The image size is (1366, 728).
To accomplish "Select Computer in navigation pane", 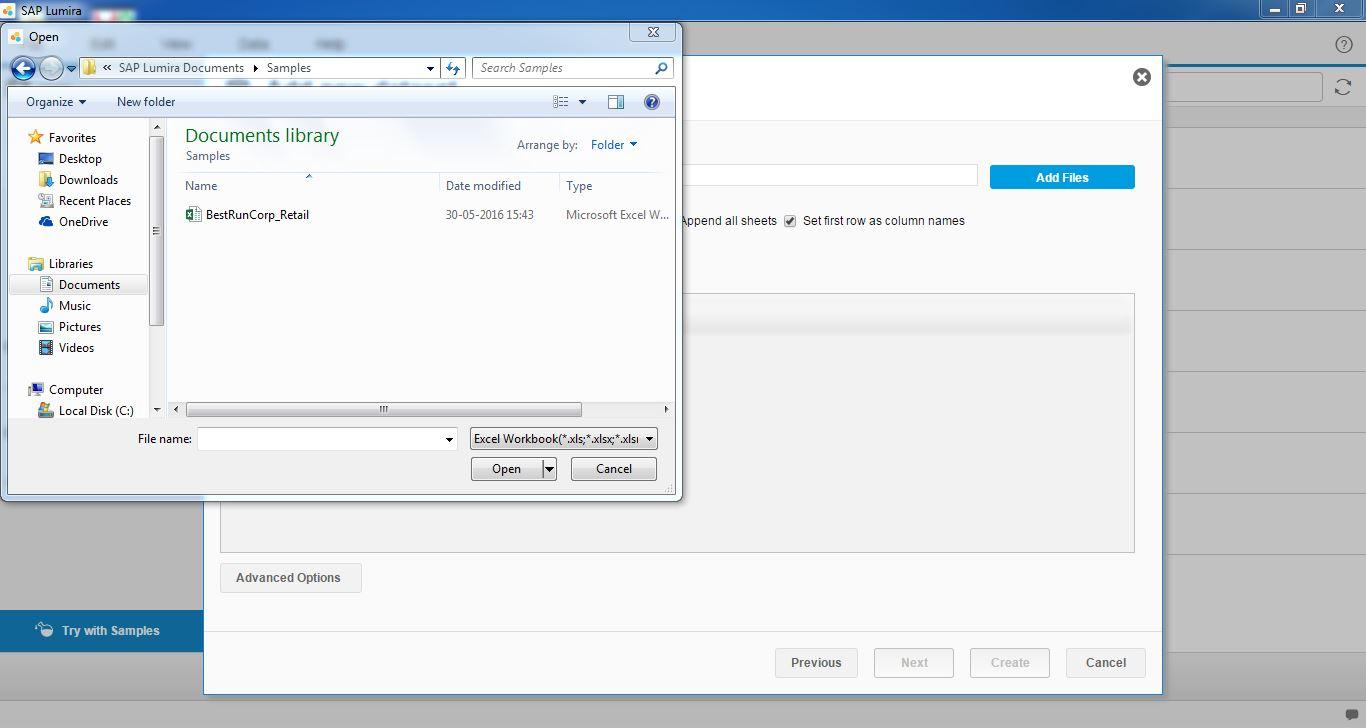I will 76,390.
